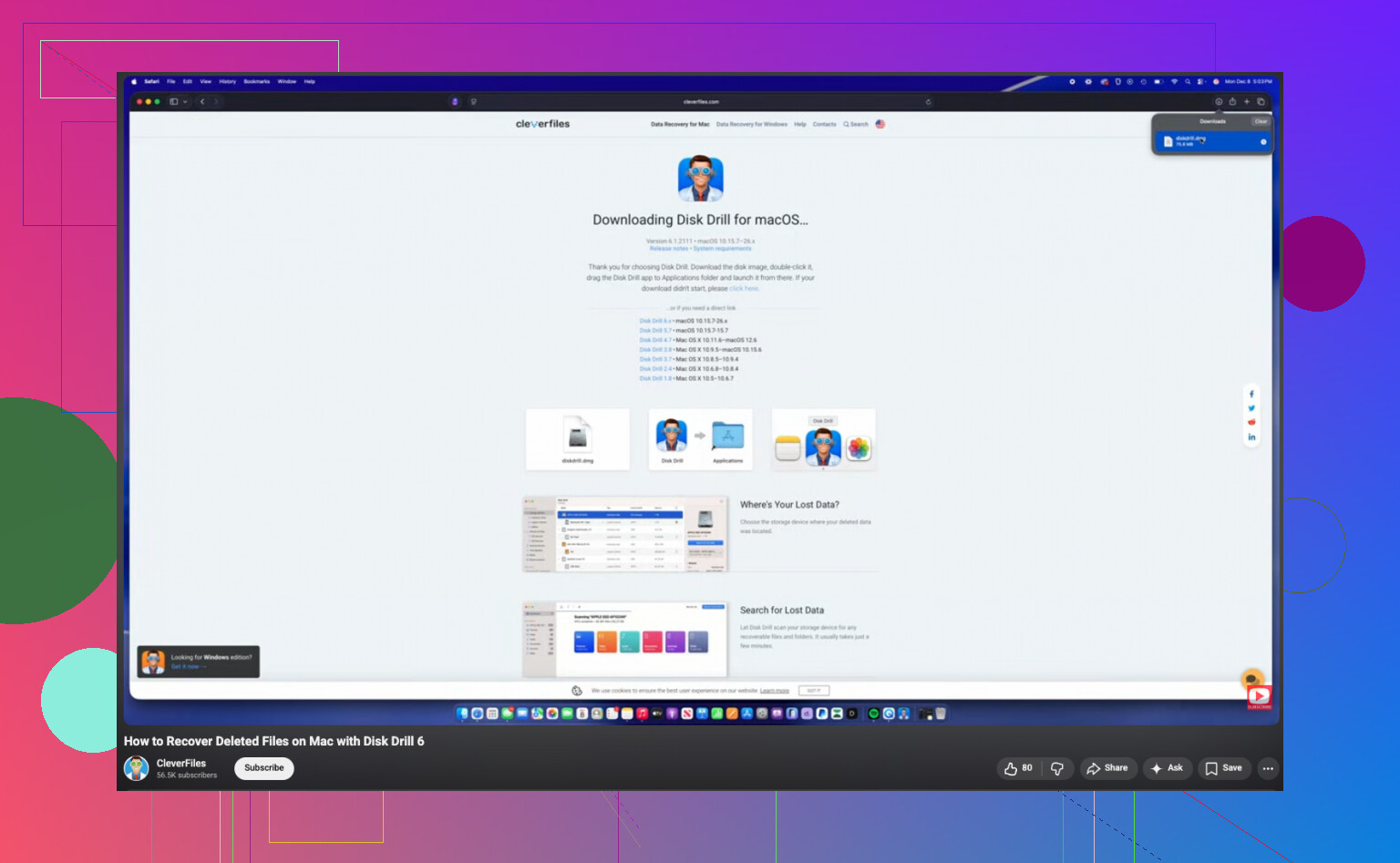This screenshot has width=1400, height=863.
Task: Open a new Safari tab
Action: coord(1246,101)
